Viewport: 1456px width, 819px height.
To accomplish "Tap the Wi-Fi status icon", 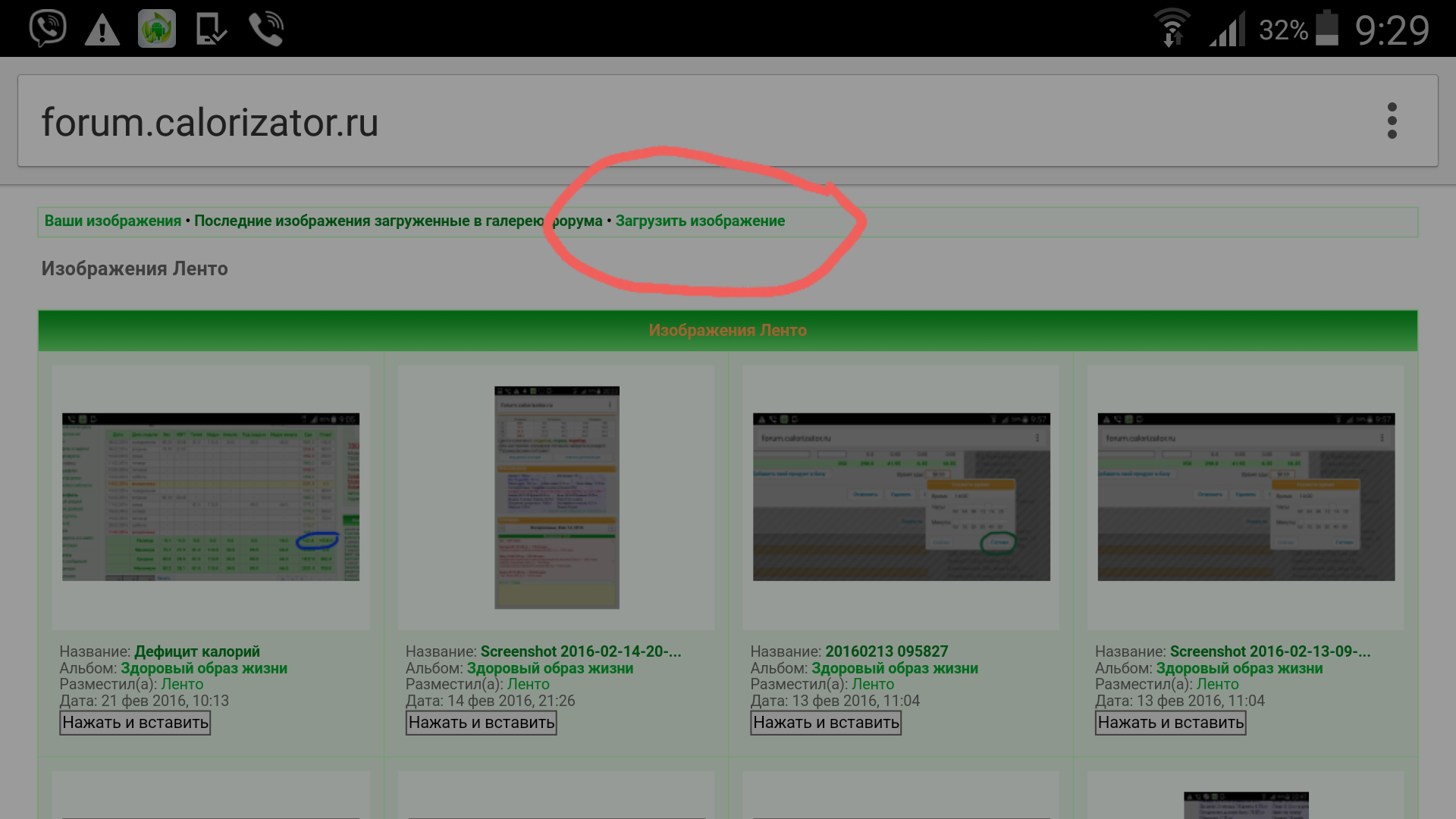I will 1172,30.
